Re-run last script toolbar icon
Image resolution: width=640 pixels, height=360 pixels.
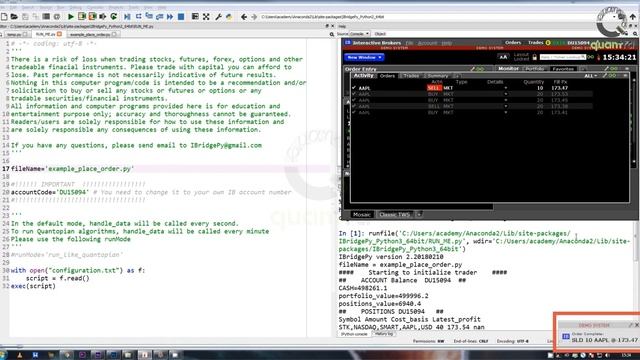113,17
